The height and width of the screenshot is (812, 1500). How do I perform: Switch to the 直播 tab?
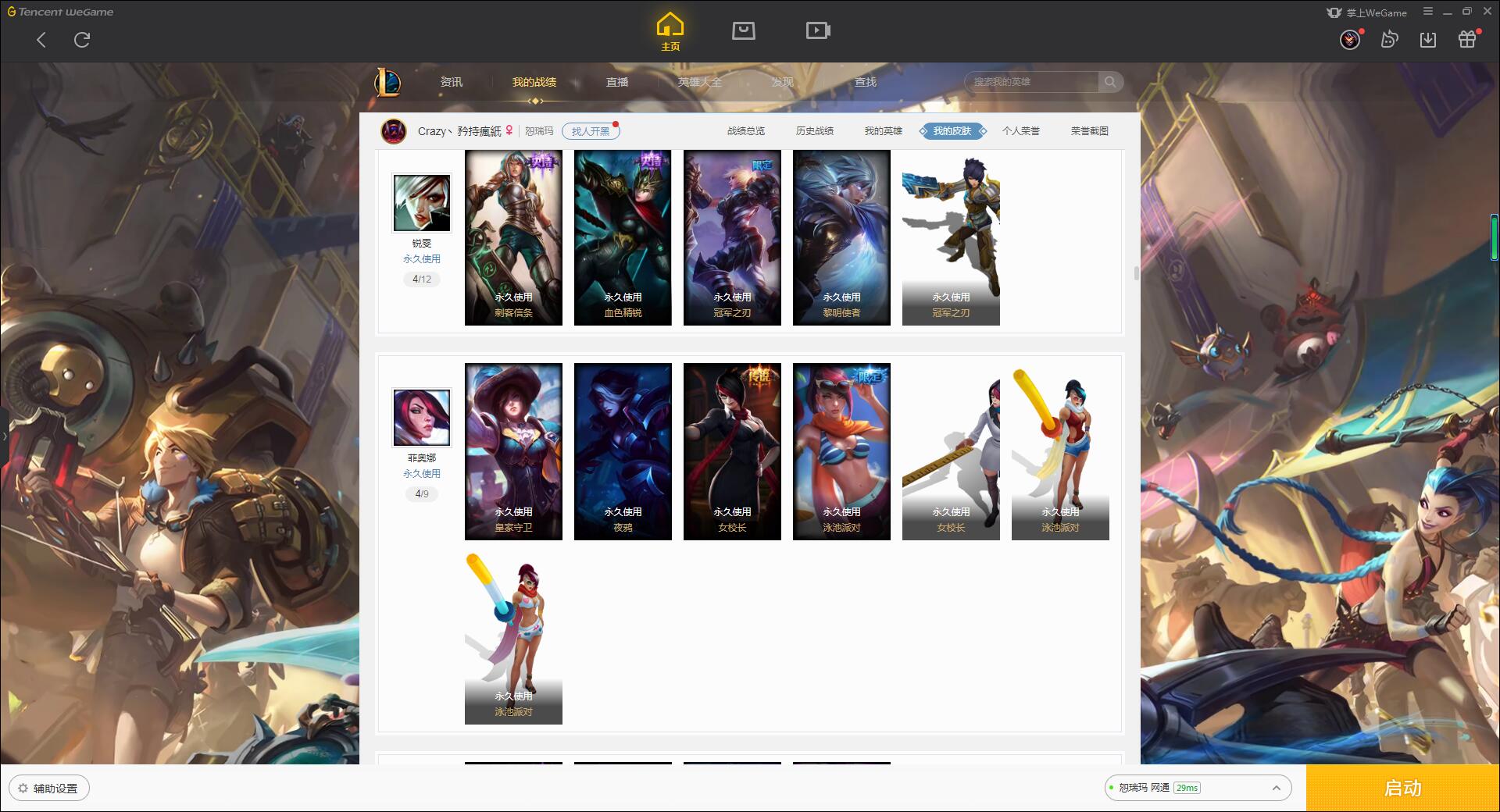point(617,82)
